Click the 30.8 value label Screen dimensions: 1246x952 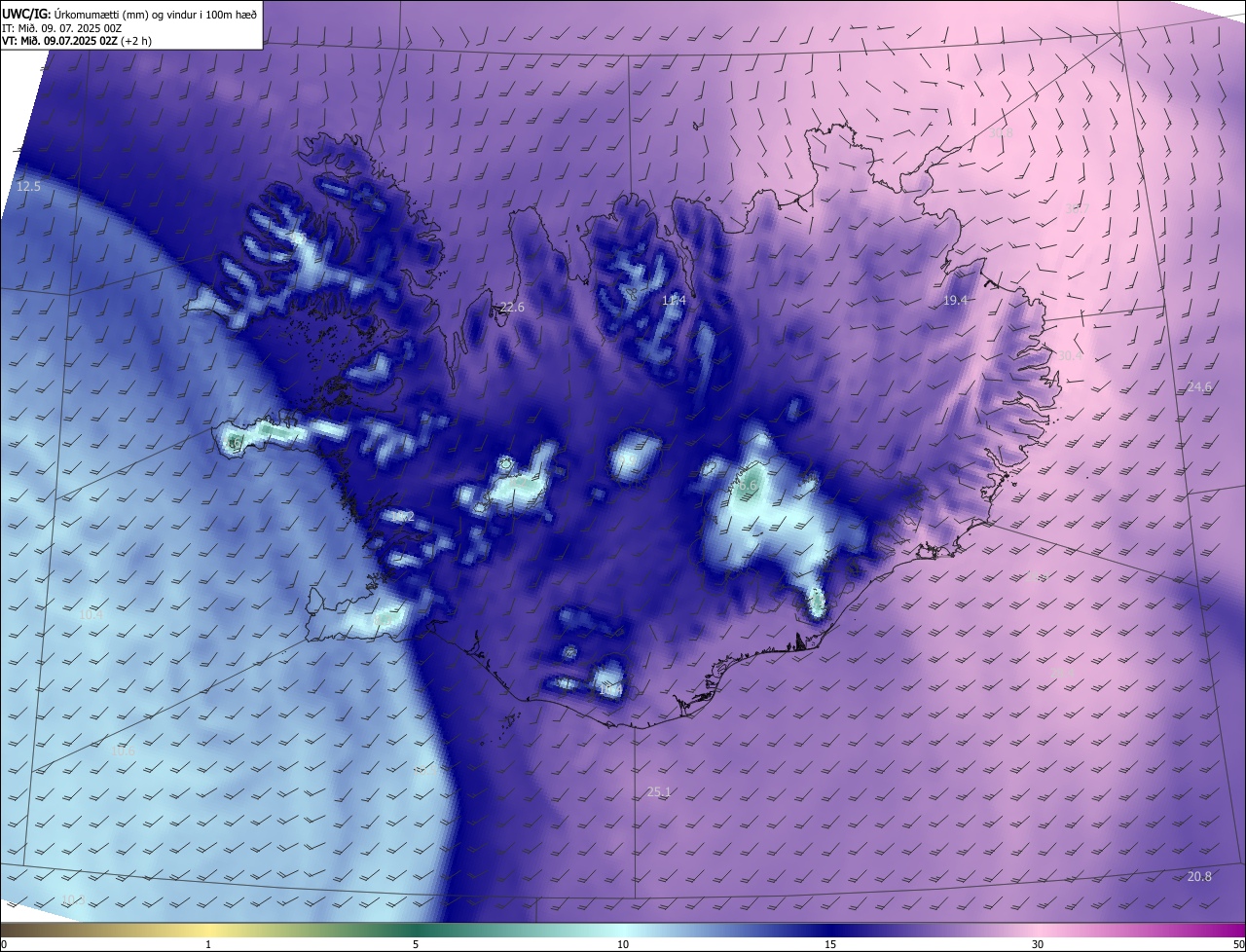1001,132
